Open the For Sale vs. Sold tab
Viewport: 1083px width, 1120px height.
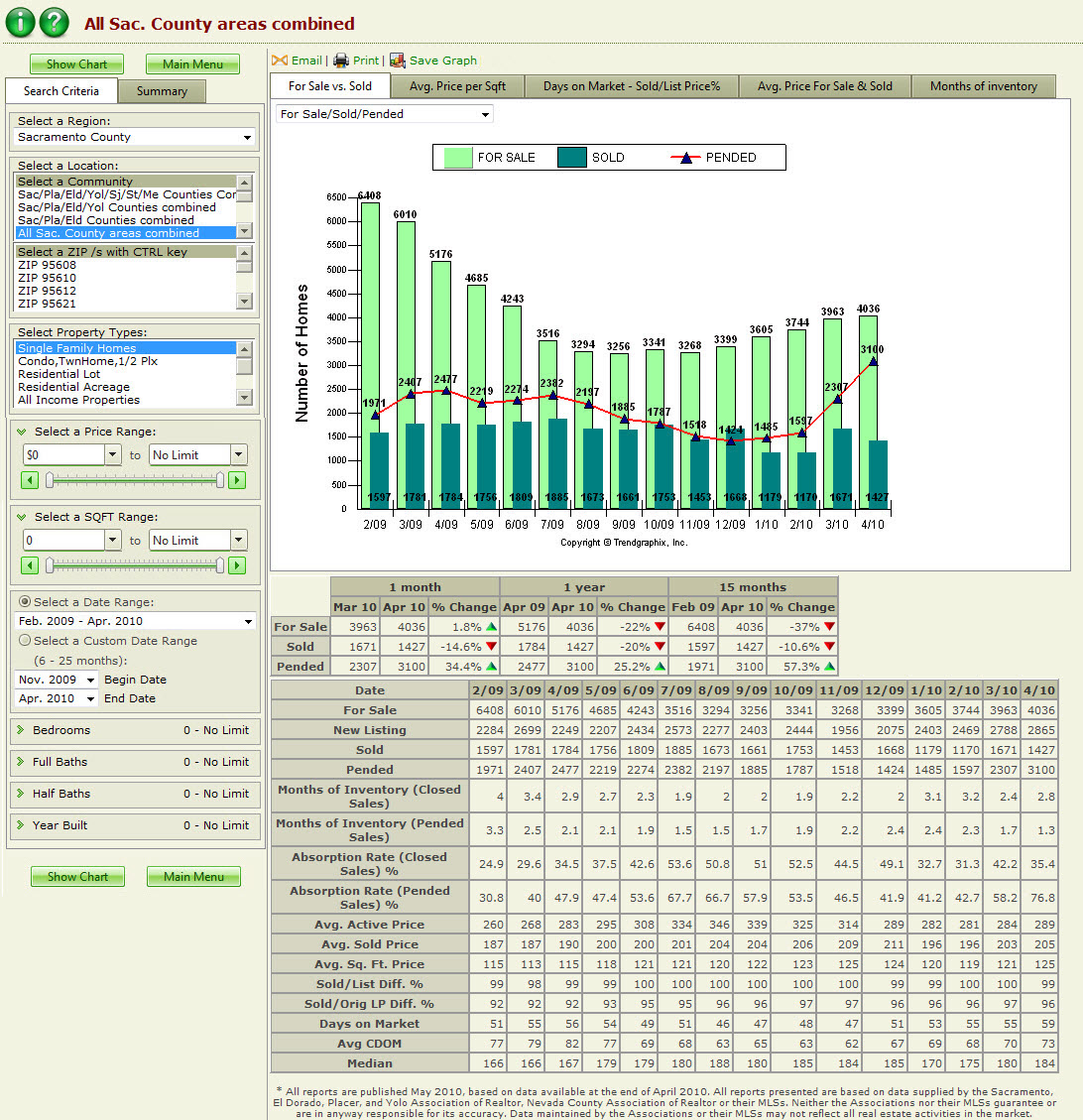coord(330,85)
